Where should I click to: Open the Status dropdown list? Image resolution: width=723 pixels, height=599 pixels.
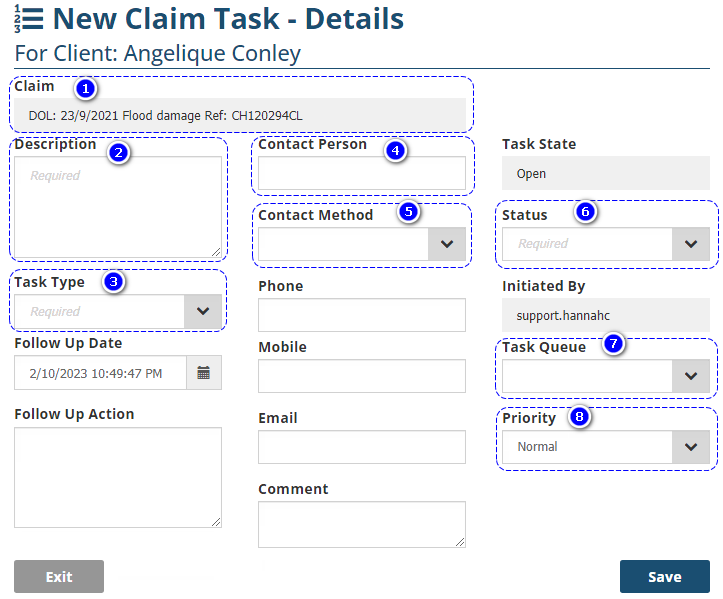tap(690, 244)
